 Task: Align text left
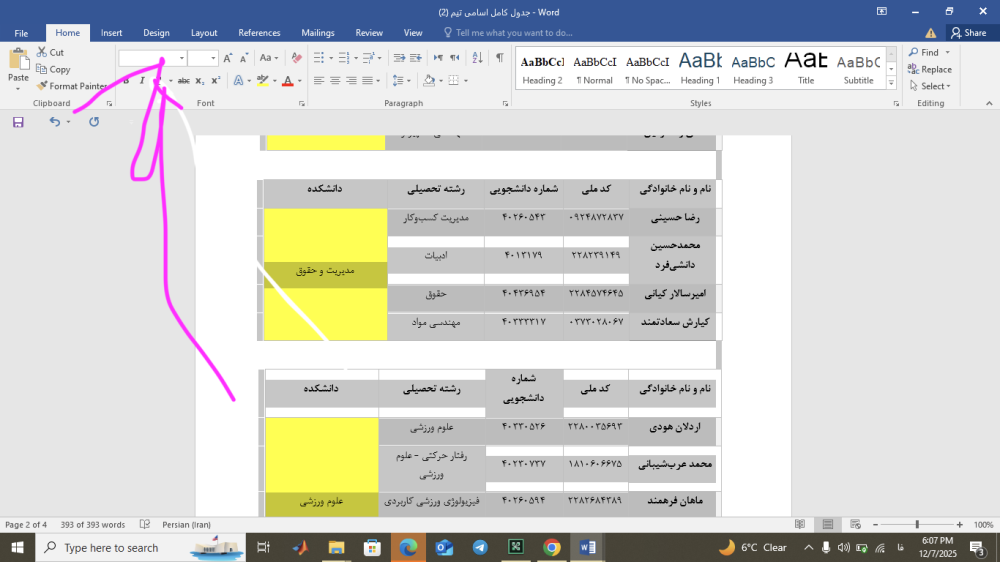click(x=319, y=80)
